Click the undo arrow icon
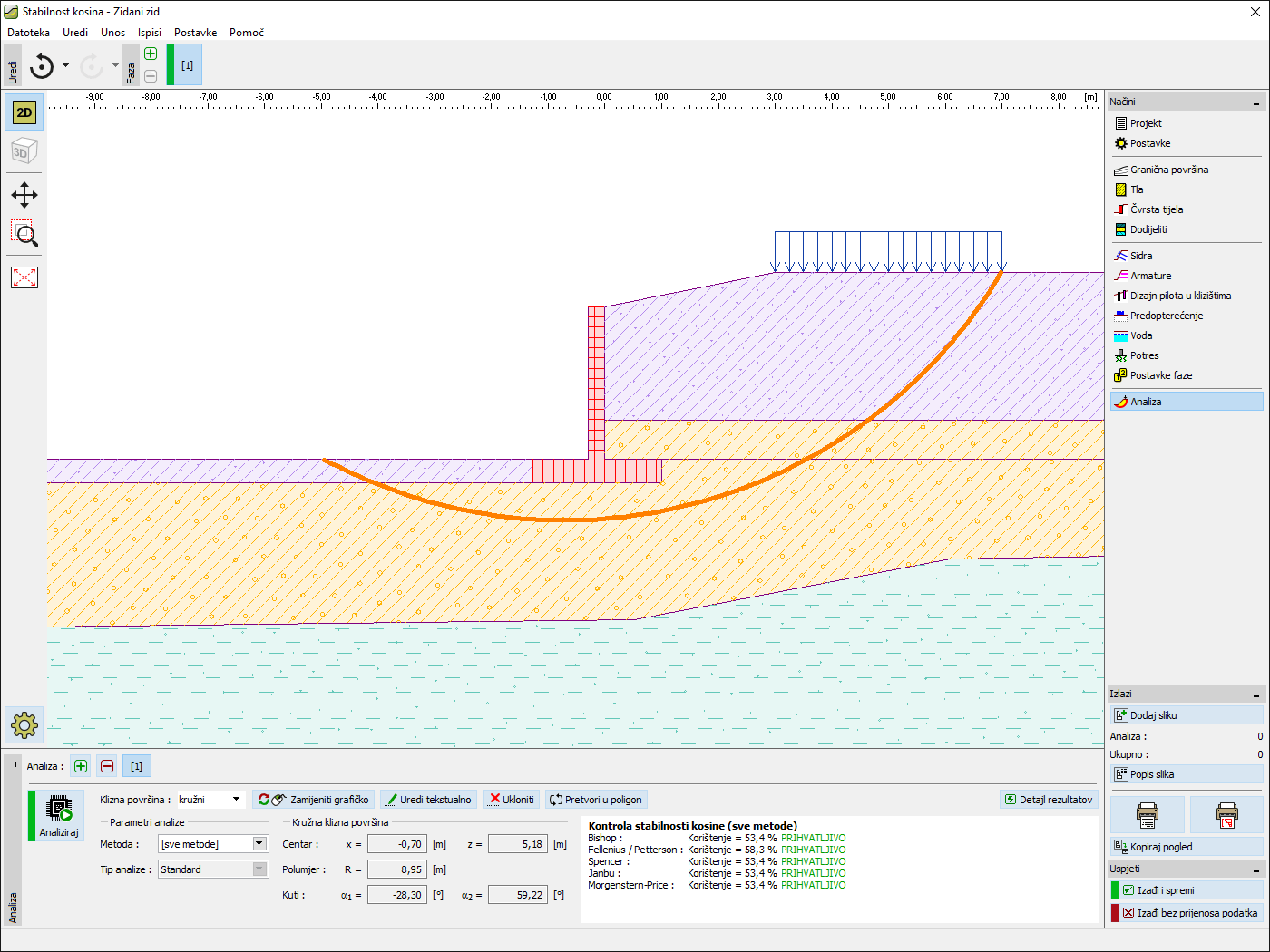Viewport: 1270px width, 952px height. coord(42,66)
